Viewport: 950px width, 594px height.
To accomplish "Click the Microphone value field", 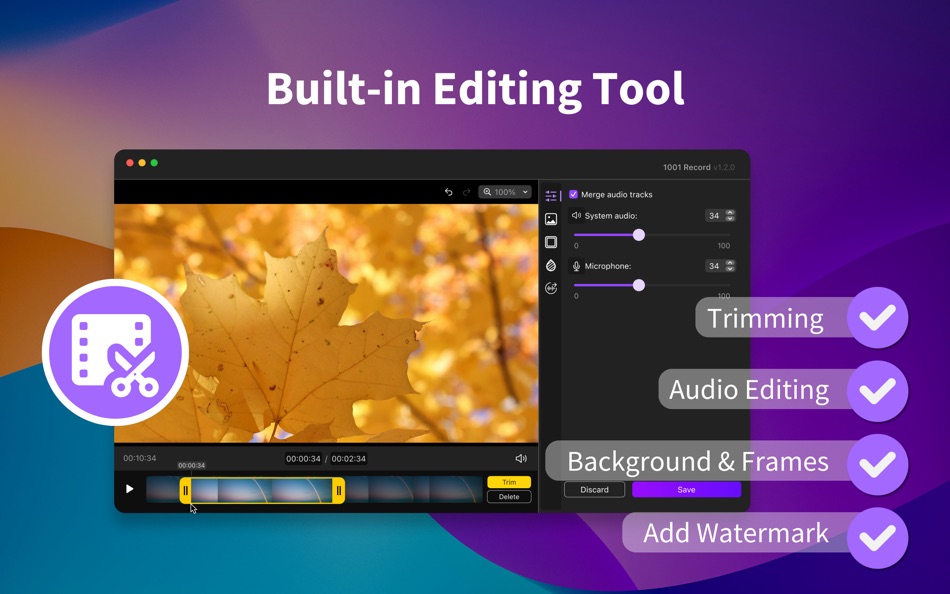I will [x=714, y=266].
